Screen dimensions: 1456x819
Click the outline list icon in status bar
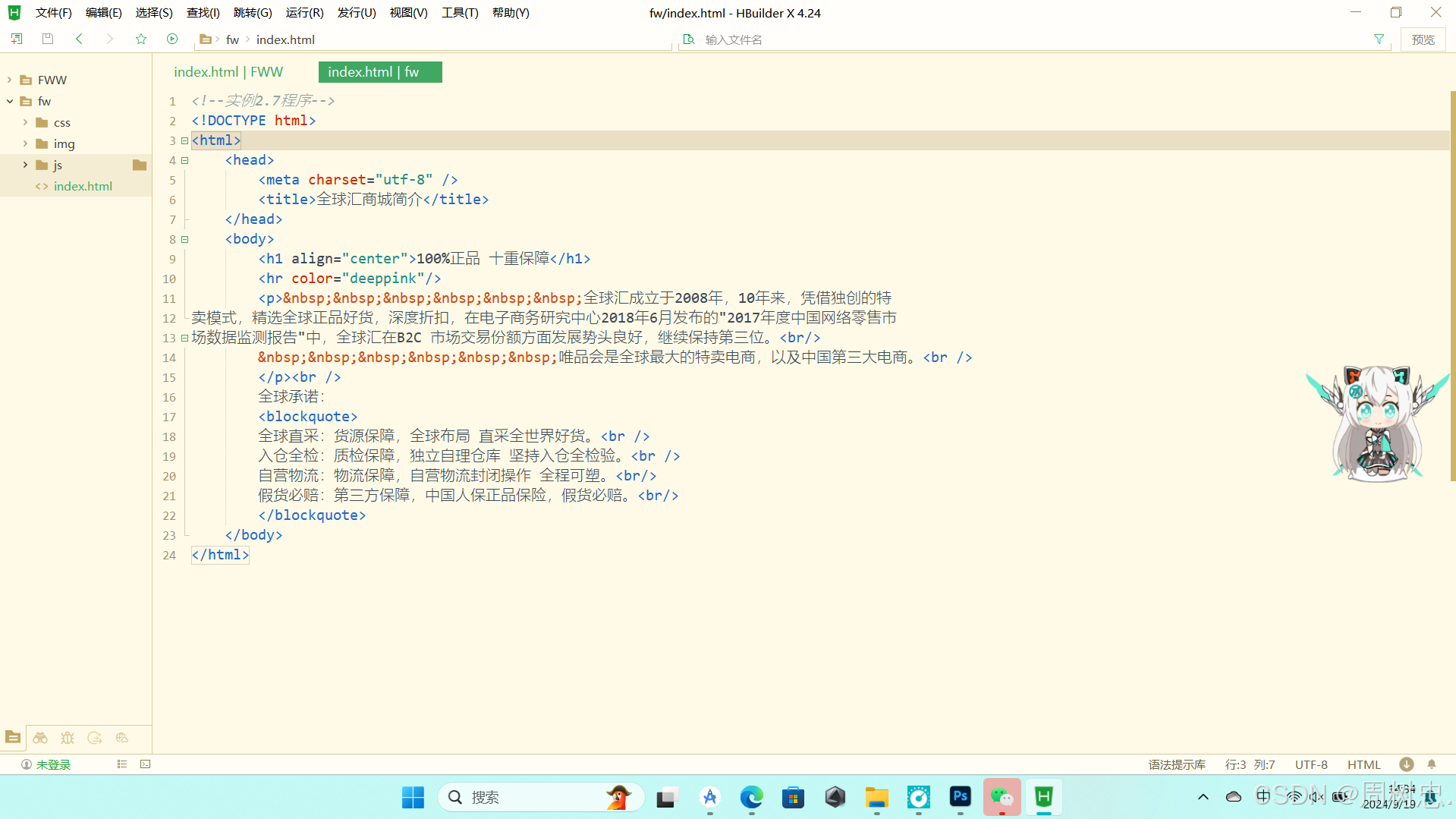[121, 764]
